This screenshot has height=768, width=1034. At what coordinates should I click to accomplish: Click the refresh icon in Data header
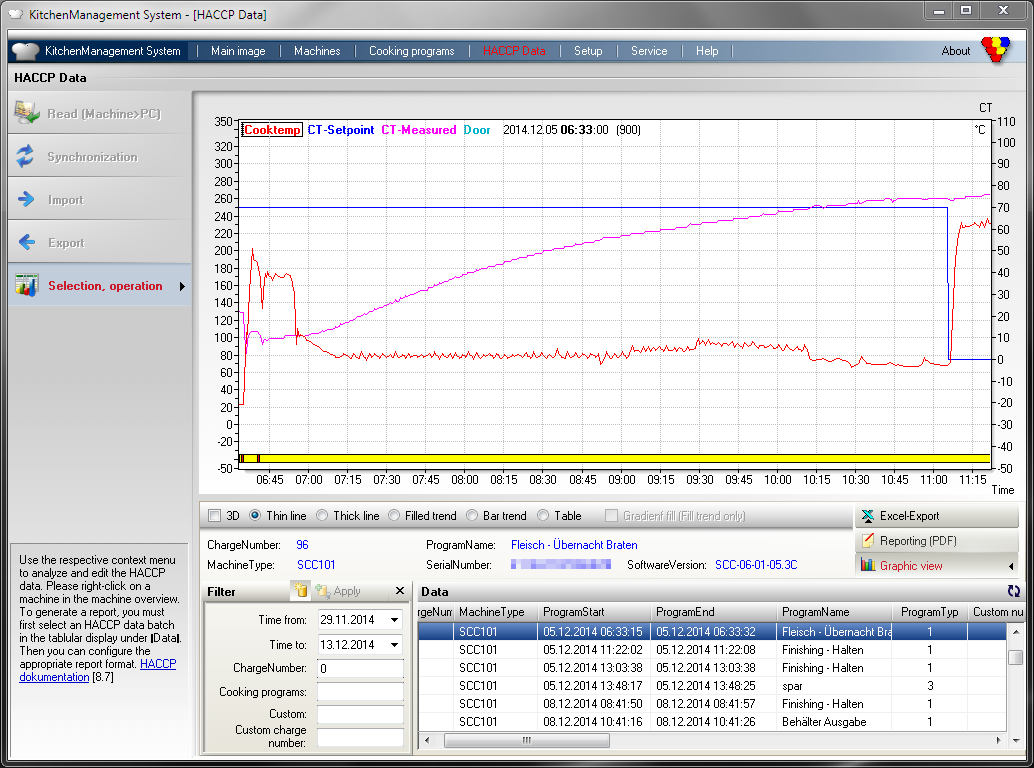click(x=1014, y=592)
